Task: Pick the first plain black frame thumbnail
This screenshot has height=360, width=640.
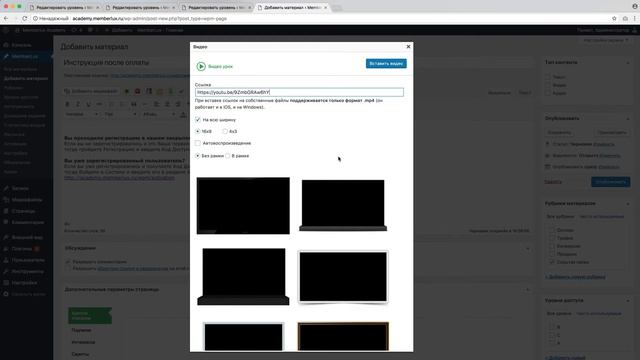Action: click(x=243, y=206)
